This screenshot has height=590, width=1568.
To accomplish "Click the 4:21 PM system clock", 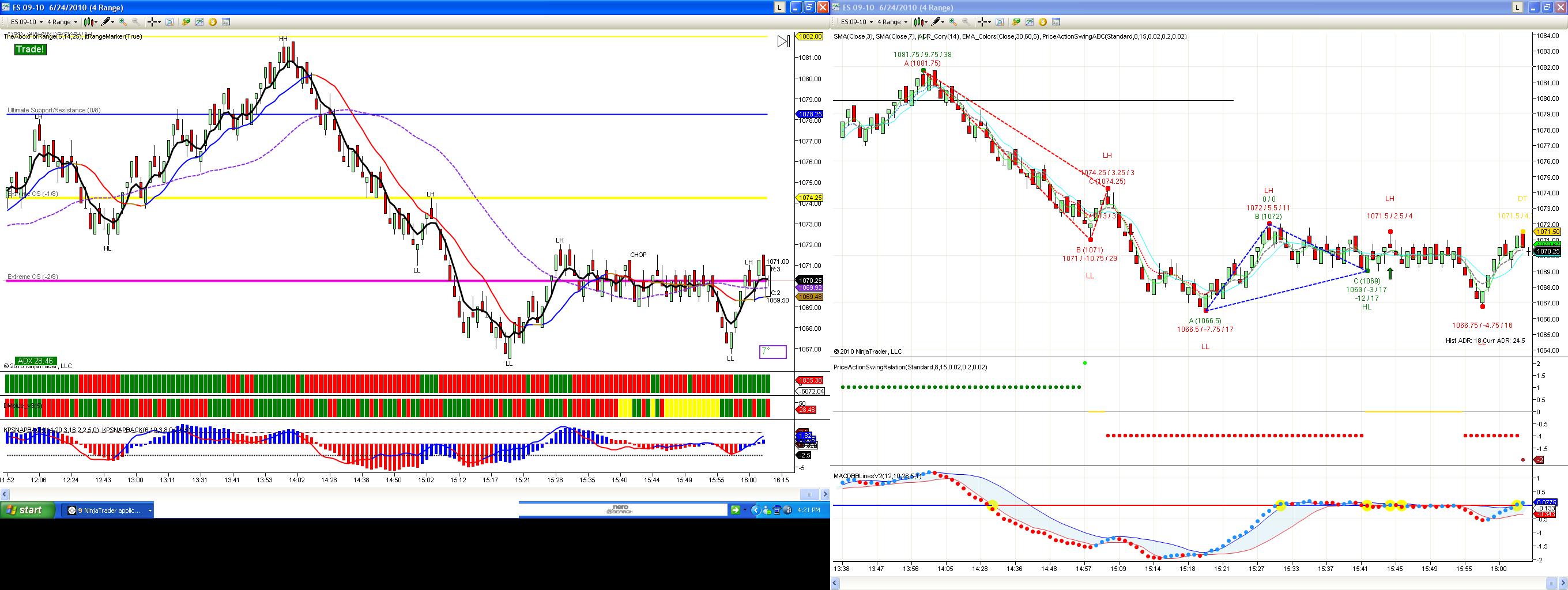I will [x=808, y=510].
